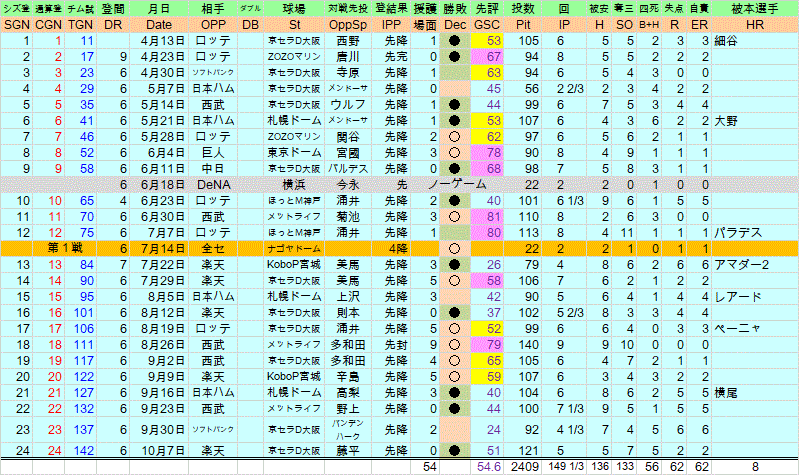Select the TGN column header
The height and width of the screenshot is (475, 799).
81,25
